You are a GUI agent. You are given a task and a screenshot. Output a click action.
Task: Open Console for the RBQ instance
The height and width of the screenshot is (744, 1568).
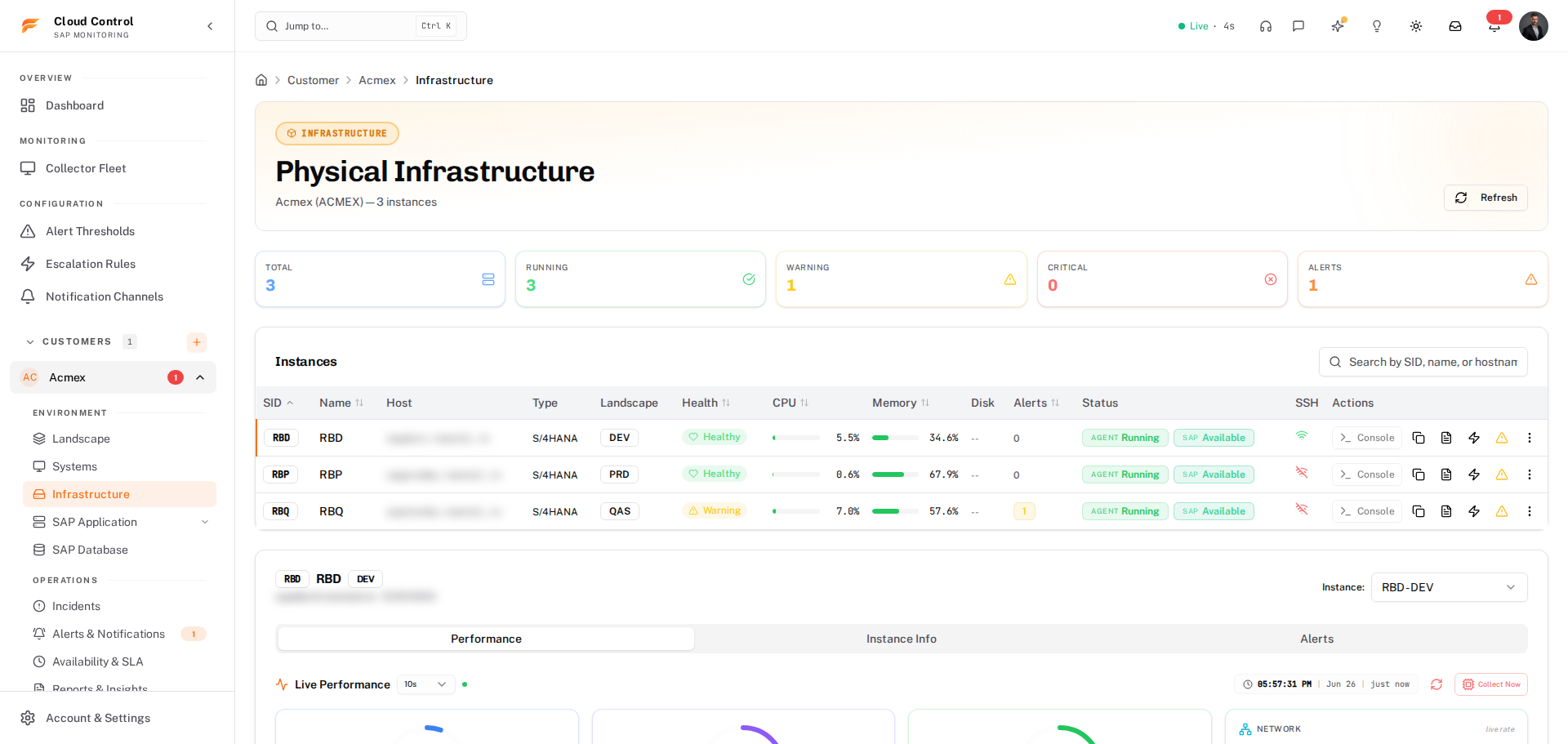[1367, 511]
